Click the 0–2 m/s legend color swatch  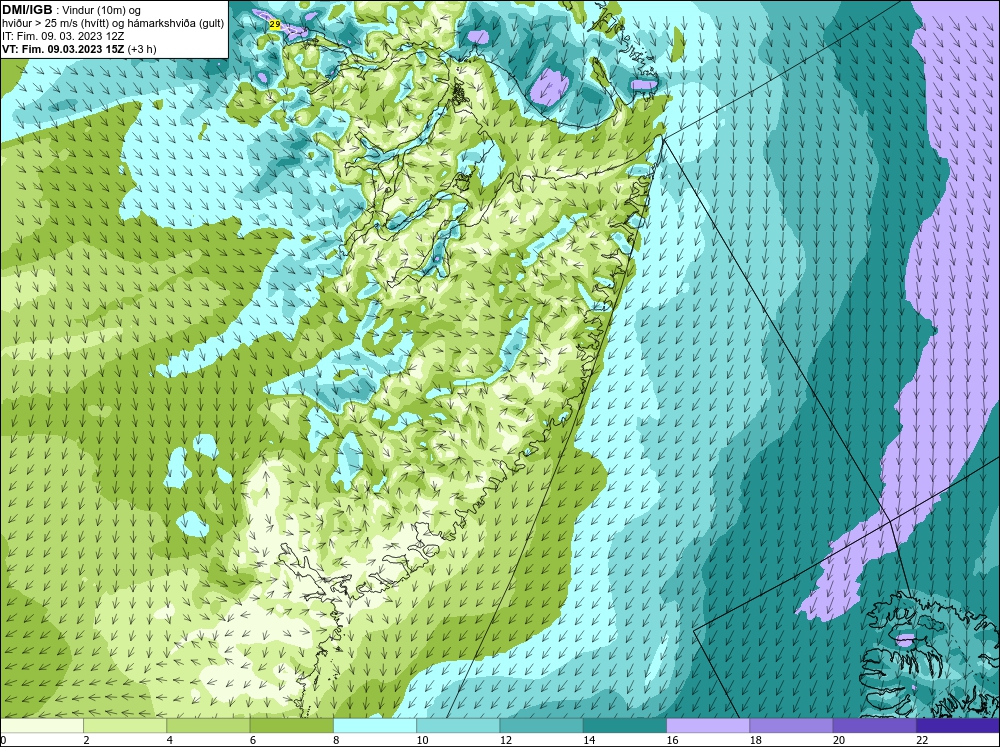click(41, 726)
